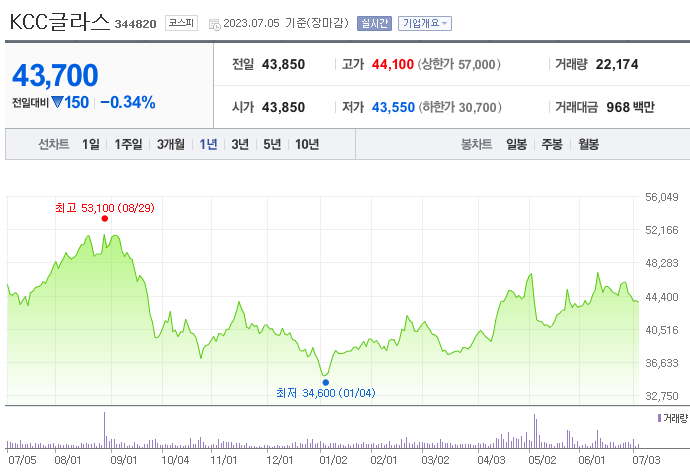
Task: Click the 거래대금 value 968 백만
Action: [630, 107]
